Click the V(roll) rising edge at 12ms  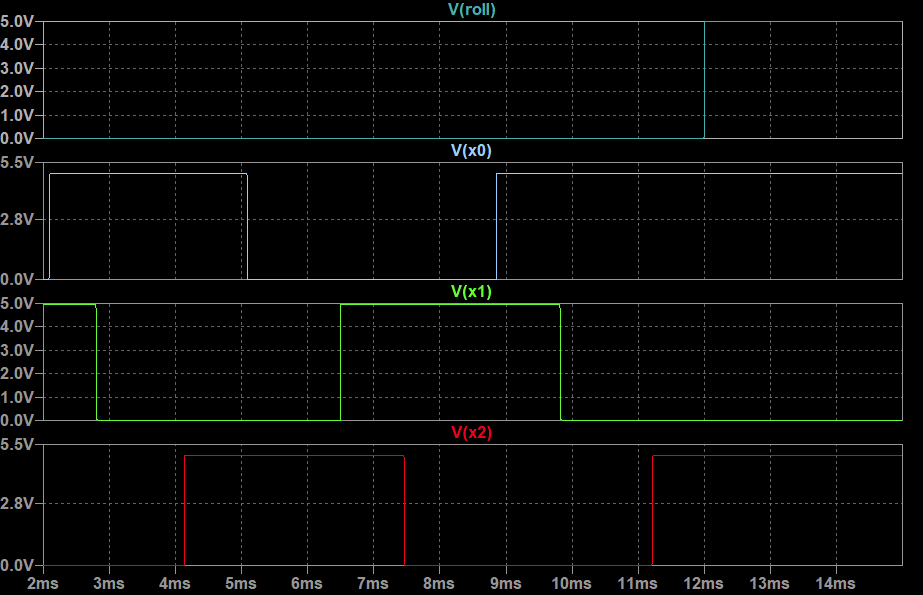[704, 80]
